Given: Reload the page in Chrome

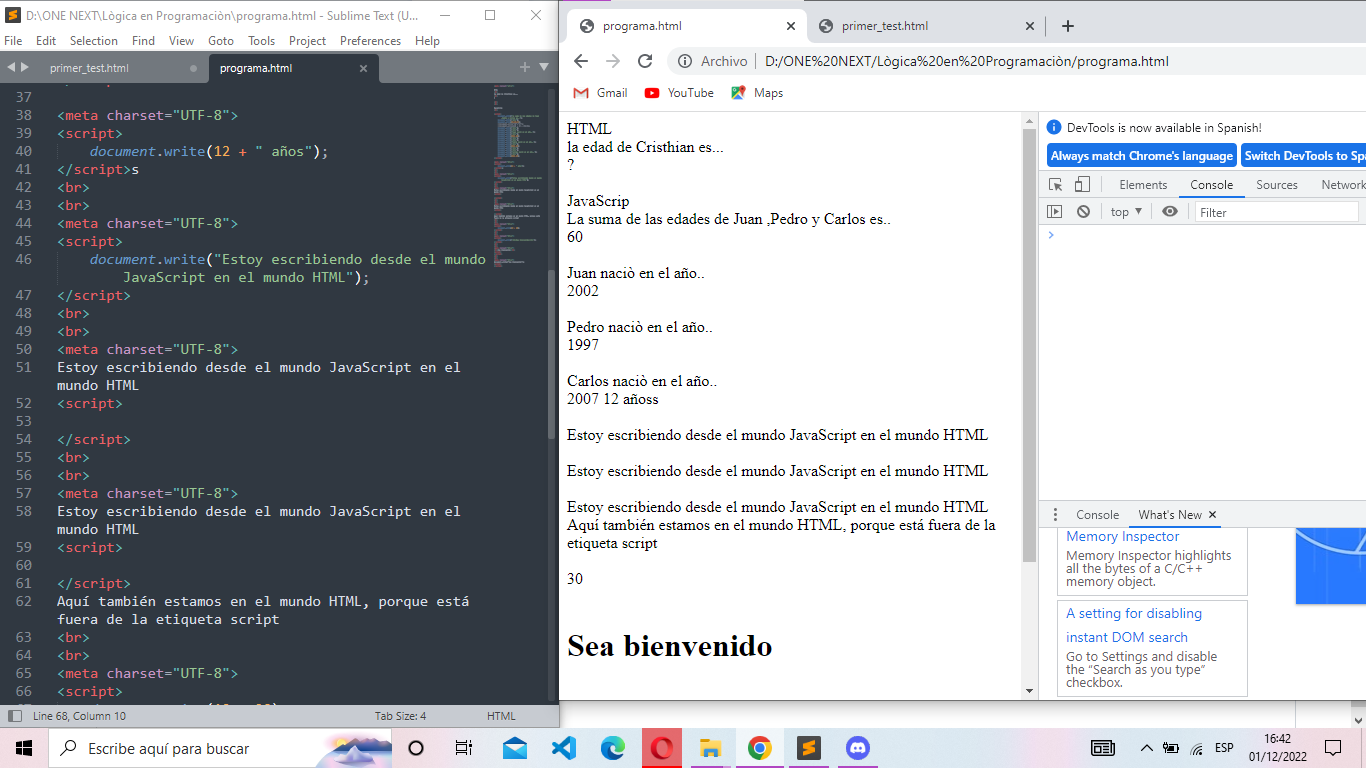Looking at the screenshot, I should (x=645, y=61).
